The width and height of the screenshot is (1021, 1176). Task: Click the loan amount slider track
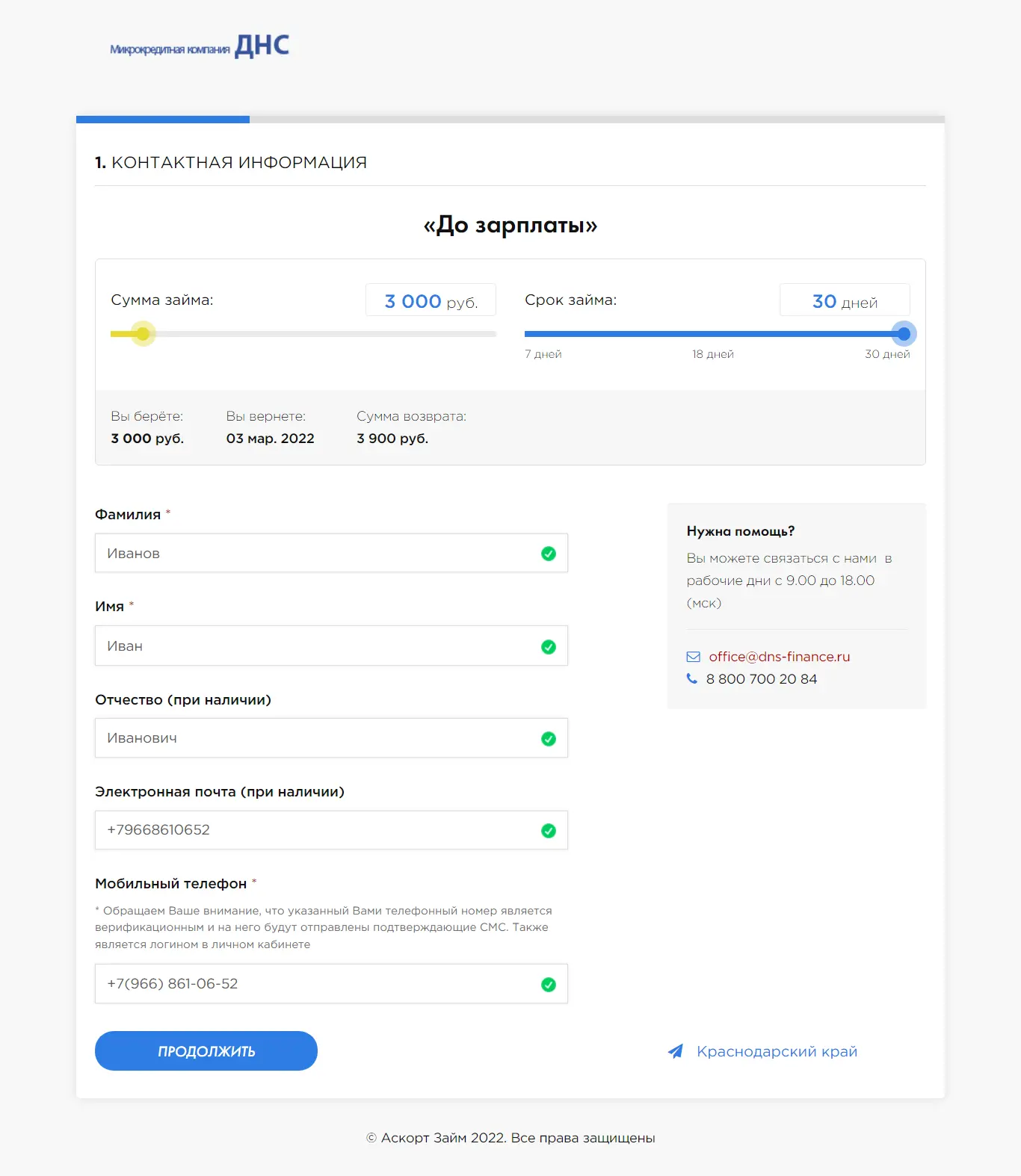303,334
